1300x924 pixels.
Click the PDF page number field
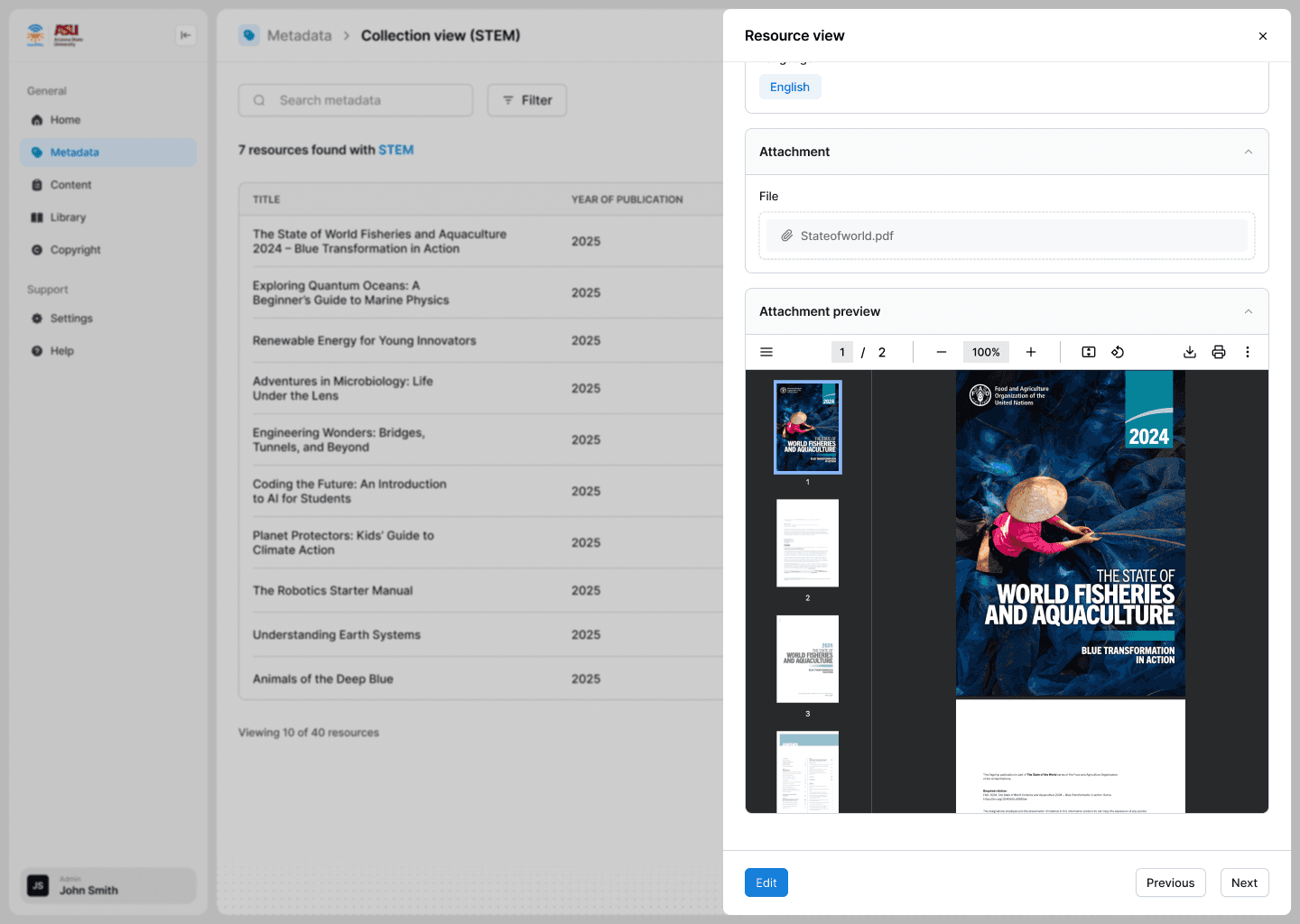tap(841, 352)
